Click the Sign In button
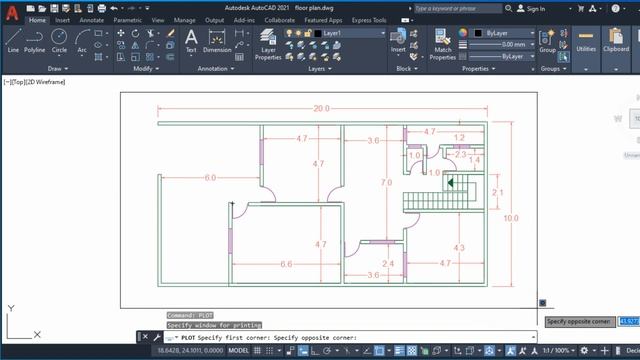 pyautogui.click(x=531, y=9)
